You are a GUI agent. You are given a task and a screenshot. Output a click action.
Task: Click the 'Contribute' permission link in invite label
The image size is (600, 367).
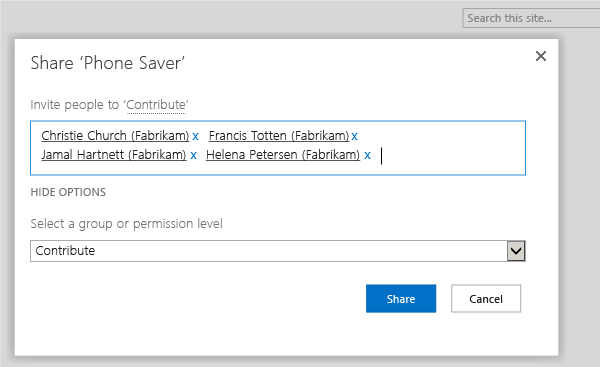point(156,105)
